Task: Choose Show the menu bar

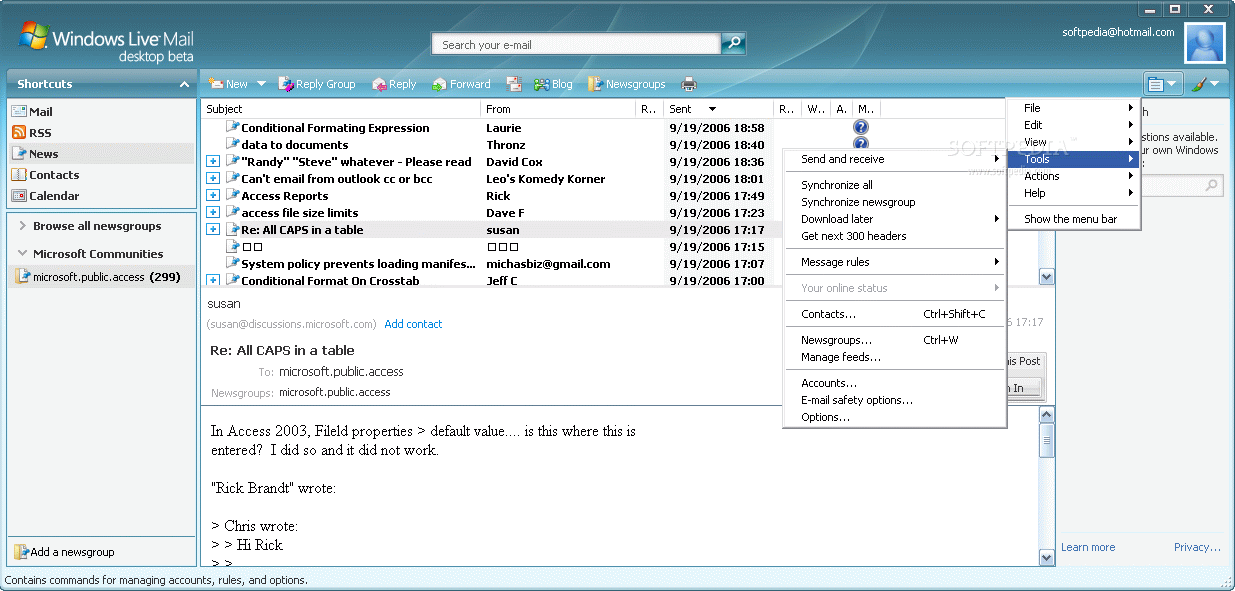Action: (x=1074, y=219)
